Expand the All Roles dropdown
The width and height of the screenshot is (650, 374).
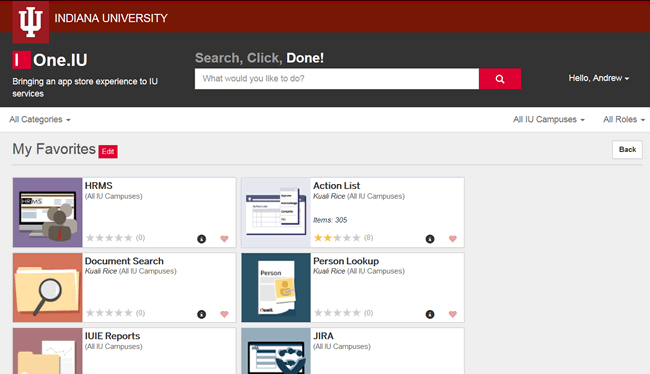624,119
